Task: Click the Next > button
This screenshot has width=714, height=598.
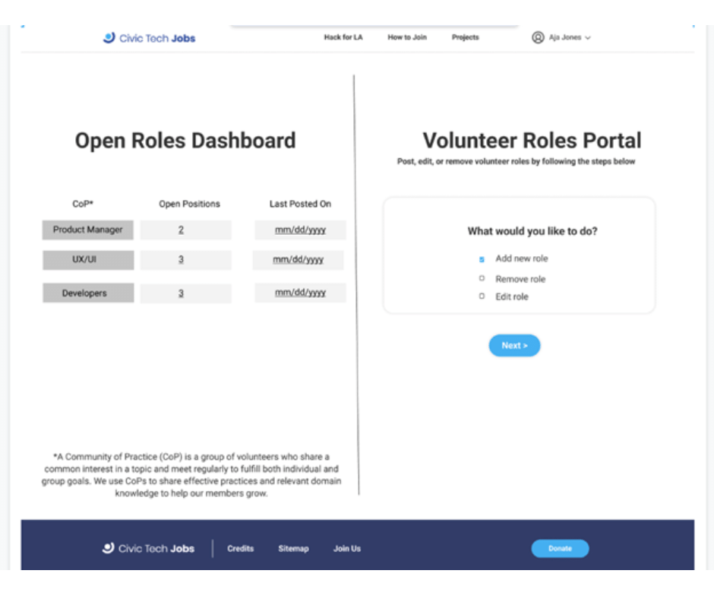Action: click(515, 346)
